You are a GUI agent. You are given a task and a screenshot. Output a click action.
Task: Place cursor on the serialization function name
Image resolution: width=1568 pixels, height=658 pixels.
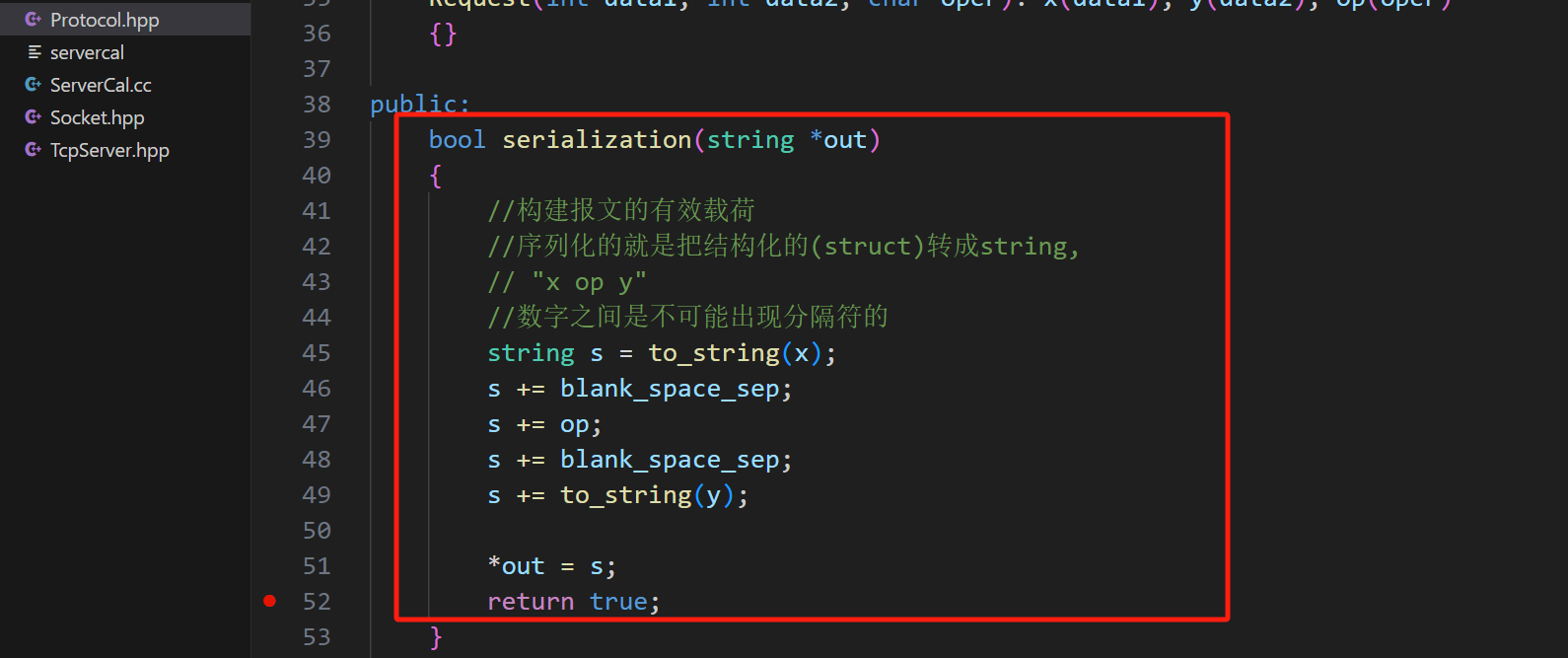597,140
